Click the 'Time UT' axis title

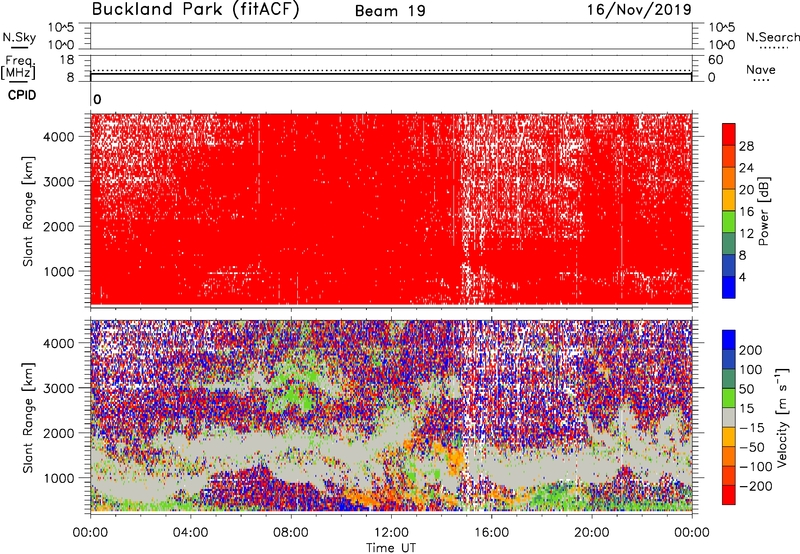click(x=391, y=548)
